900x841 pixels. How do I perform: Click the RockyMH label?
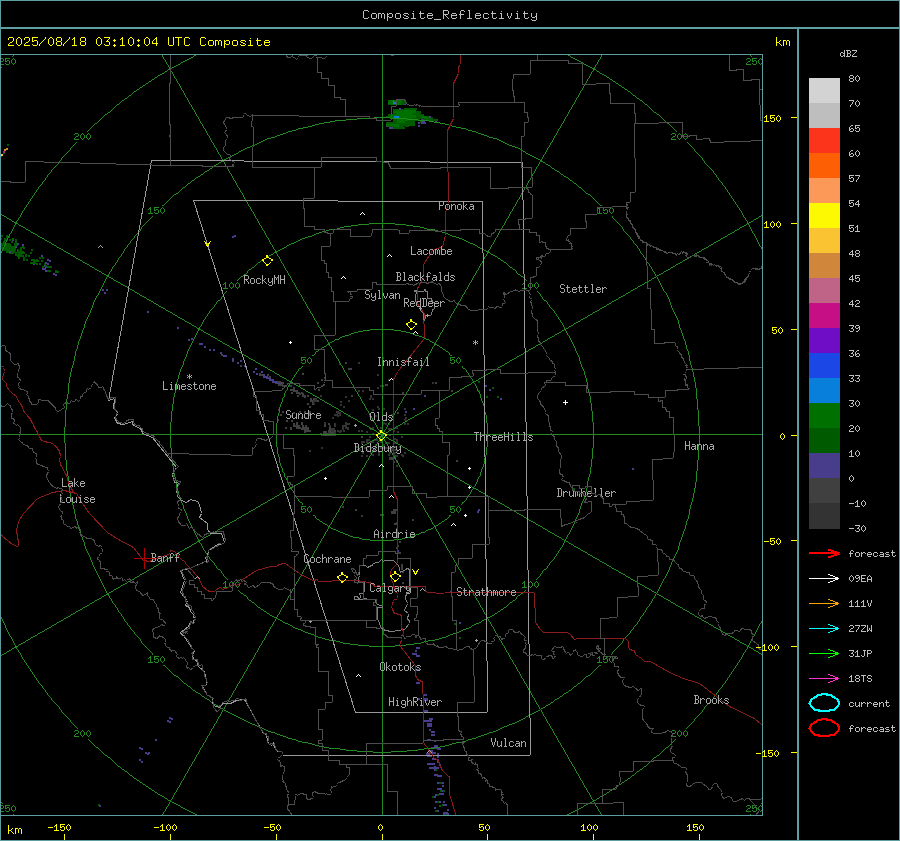(264, 280)
